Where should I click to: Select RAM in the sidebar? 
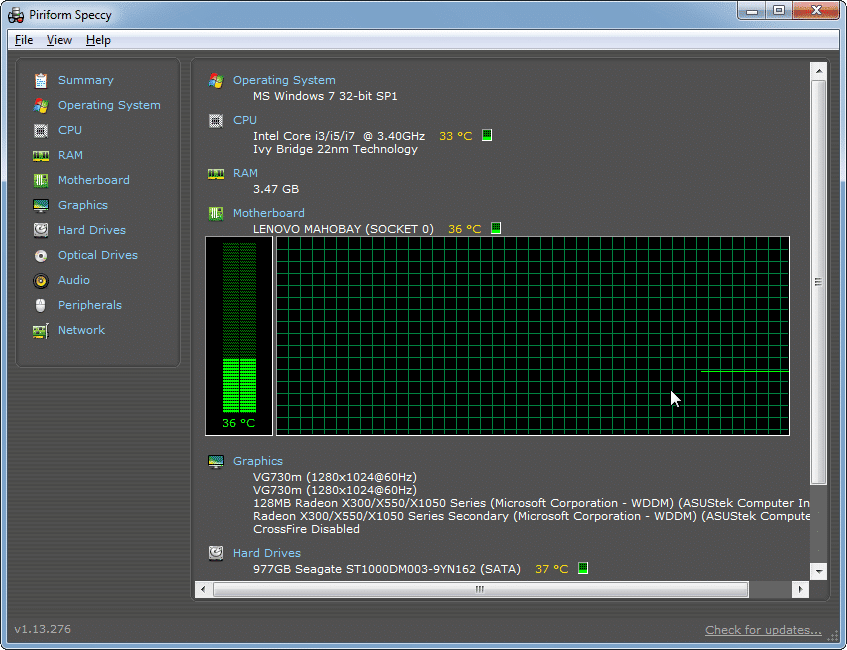70,155
